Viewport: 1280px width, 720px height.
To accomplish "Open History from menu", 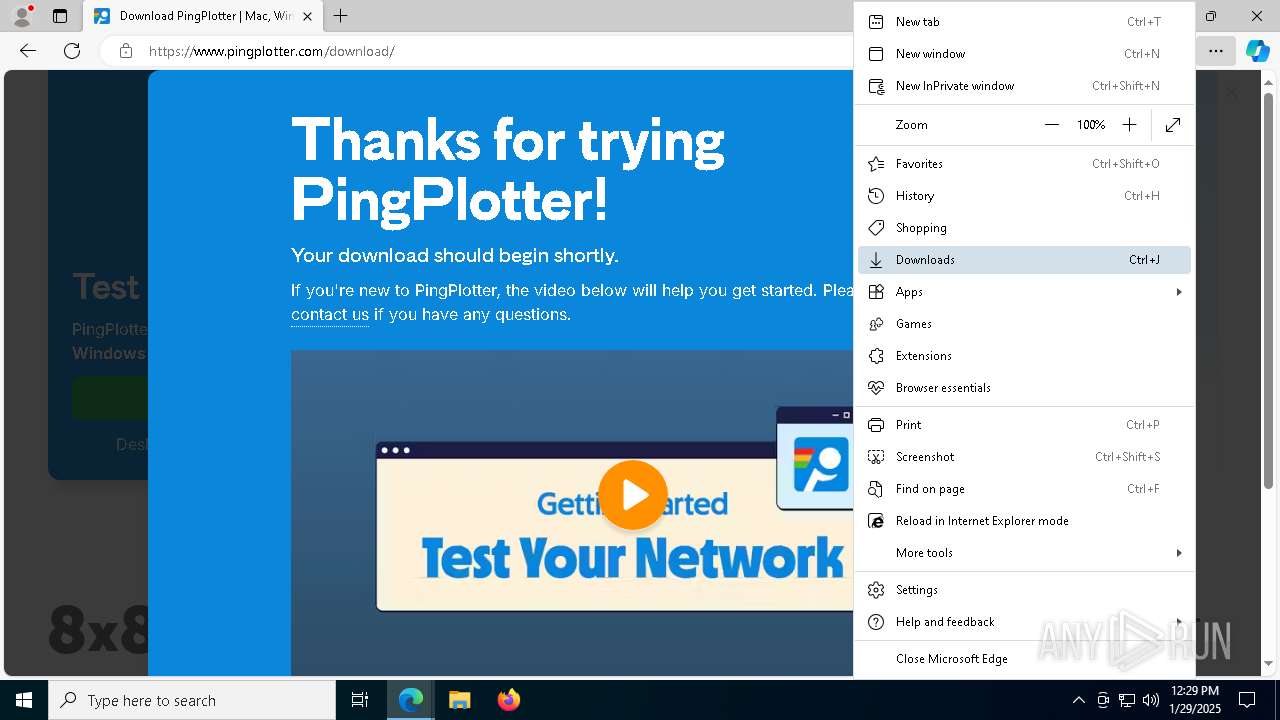I will 1024,196.
